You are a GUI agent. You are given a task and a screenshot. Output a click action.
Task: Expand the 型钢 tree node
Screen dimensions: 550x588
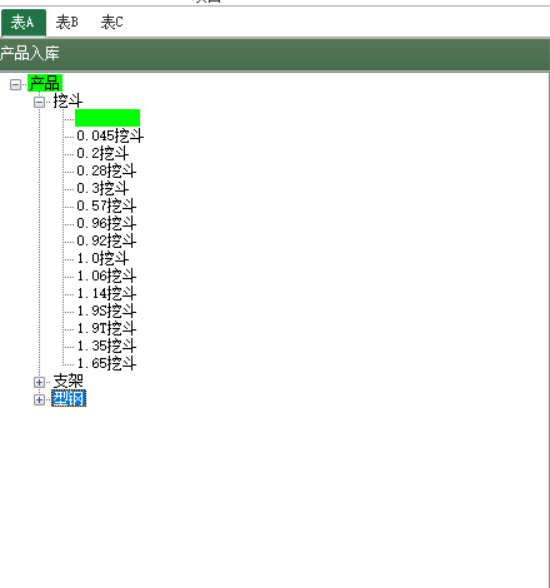click(39, 400)
